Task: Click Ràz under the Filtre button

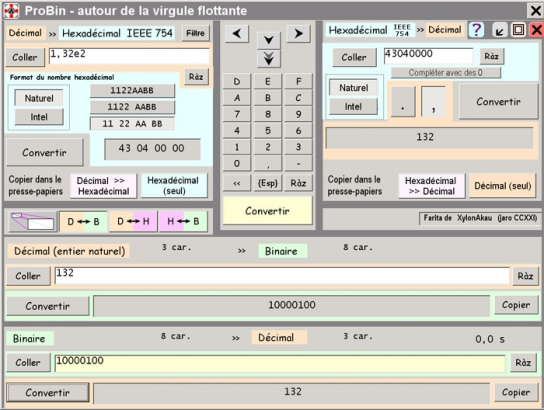Action: point(196,77)
